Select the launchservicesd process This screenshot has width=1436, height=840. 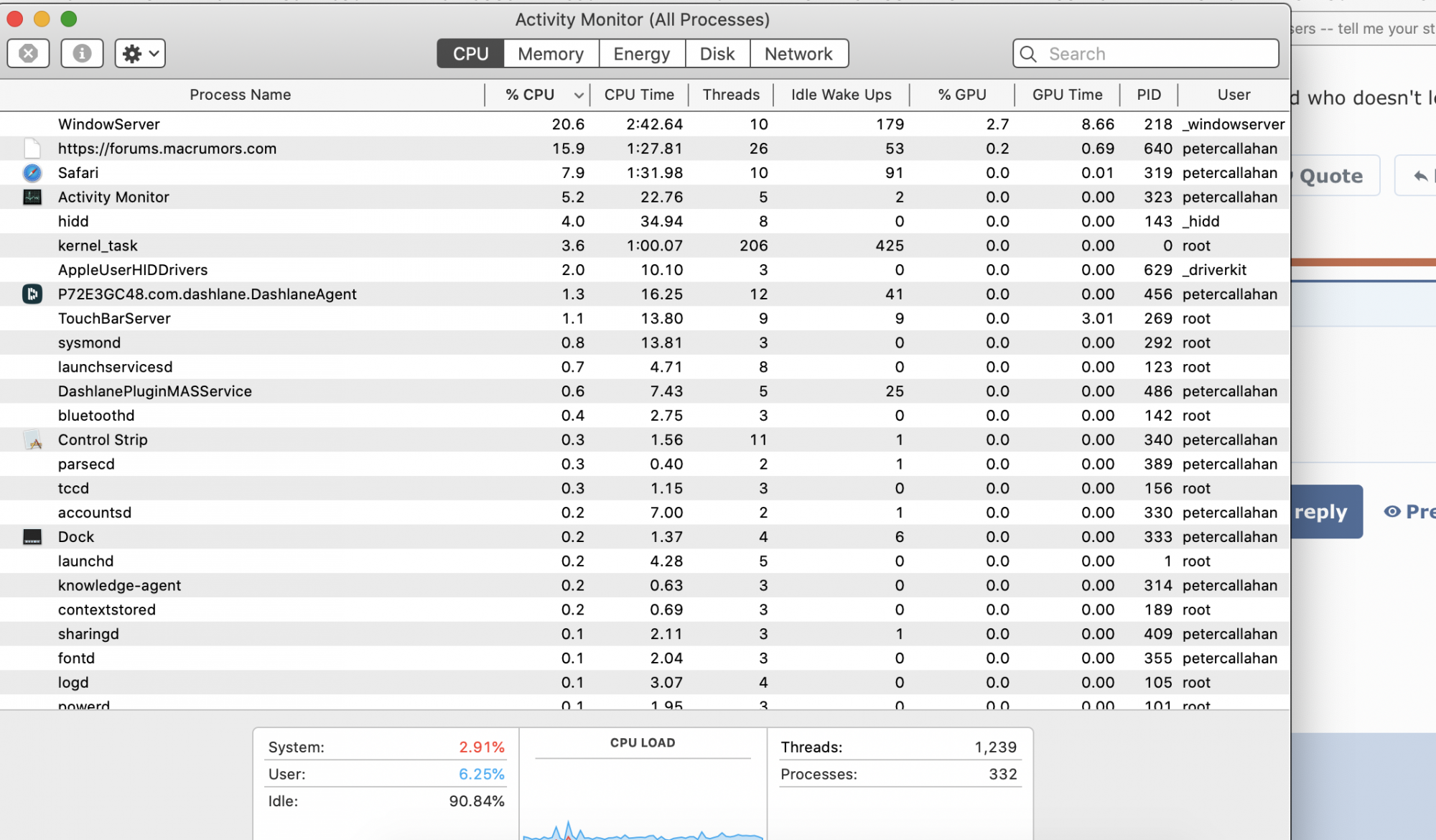645,367
